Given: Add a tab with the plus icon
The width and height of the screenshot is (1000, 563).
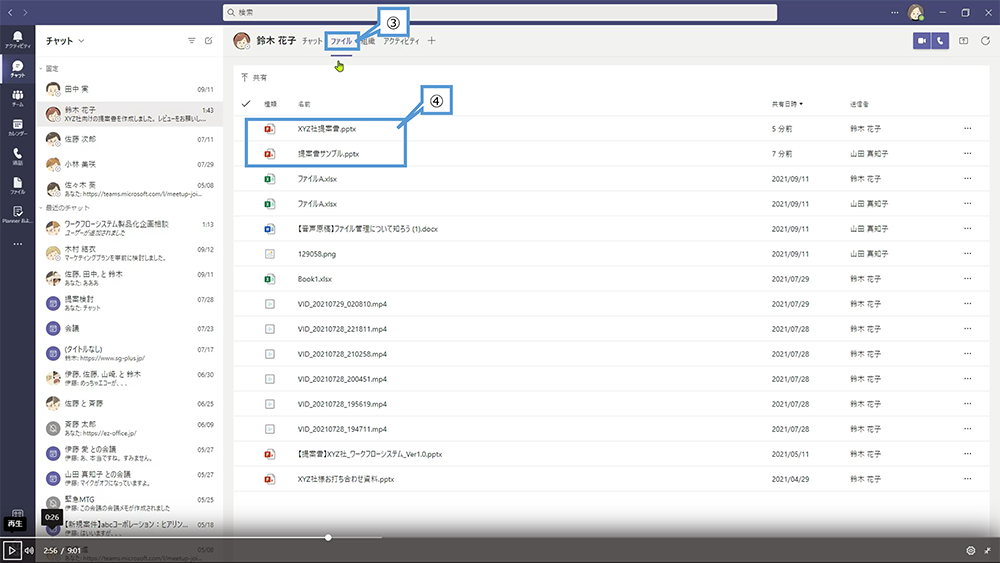Looking at the screenshot, I should click(x=432, y=41).
